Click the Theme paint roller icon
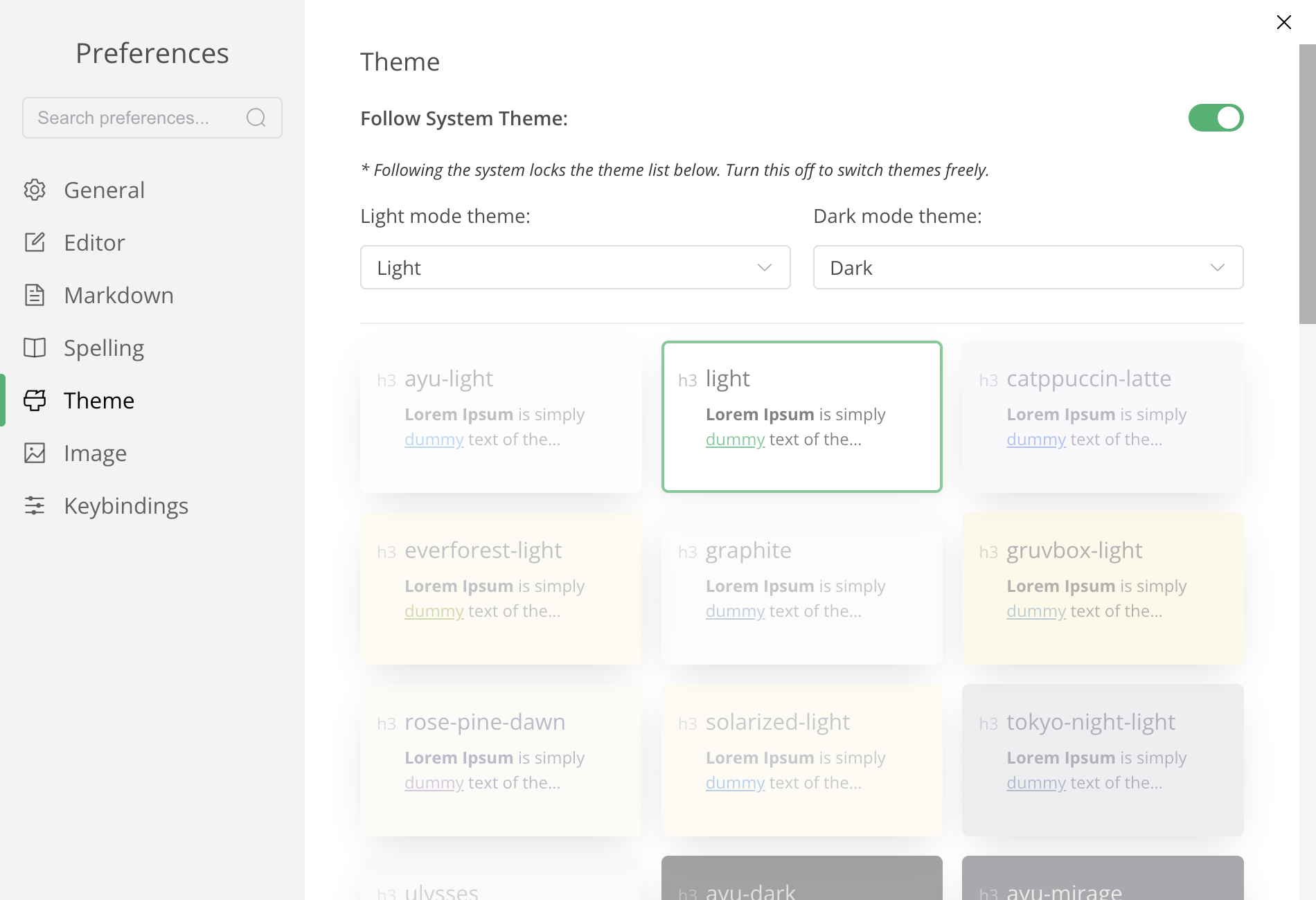The height and width of the screenshot is (900, 1316). 35,400
